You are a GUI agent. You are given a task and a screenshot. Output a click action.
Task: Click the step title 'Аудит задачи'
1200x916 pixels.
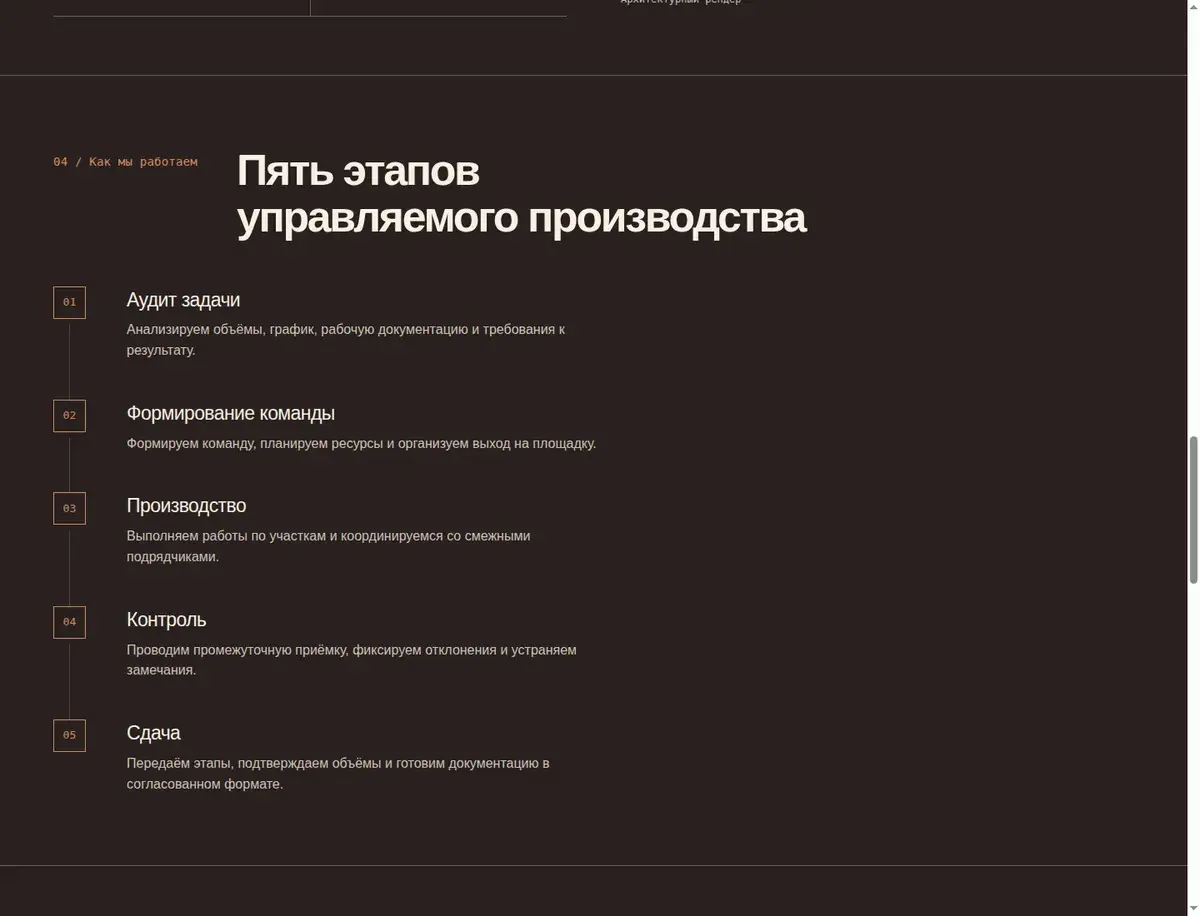click(183, 300)
